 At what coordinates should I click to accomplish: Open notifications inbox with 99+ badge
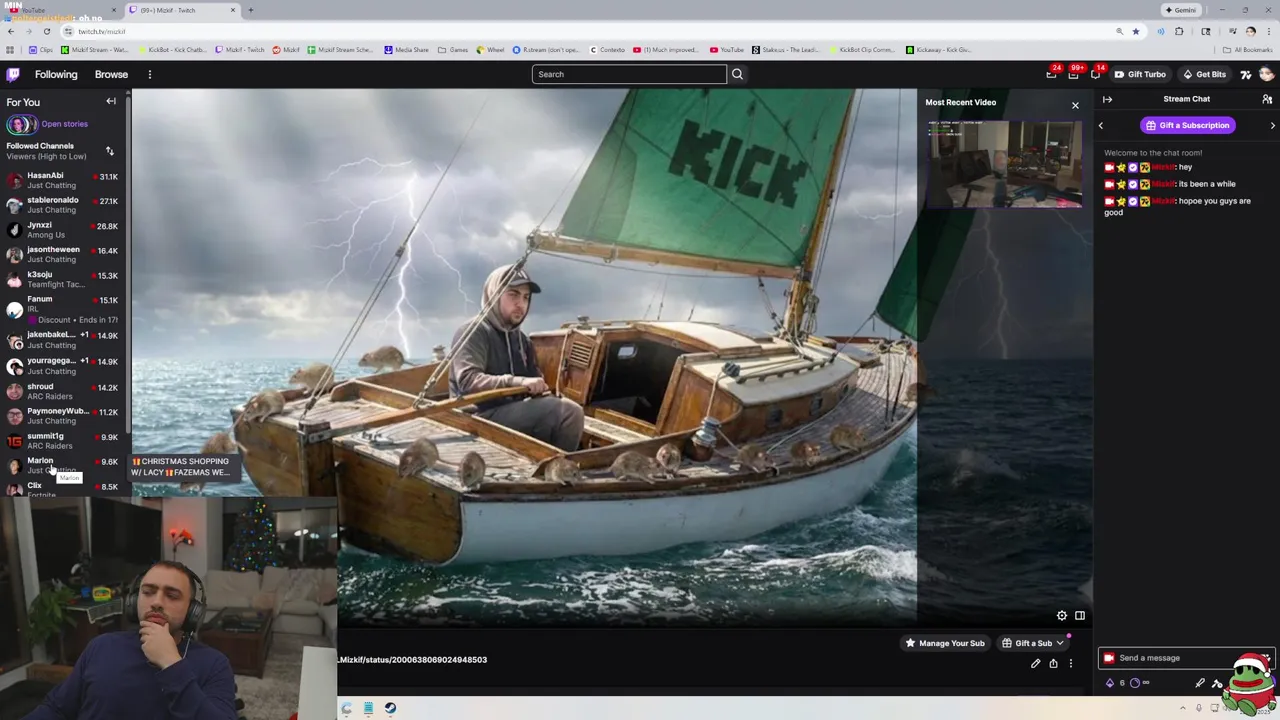(1074, 74)
